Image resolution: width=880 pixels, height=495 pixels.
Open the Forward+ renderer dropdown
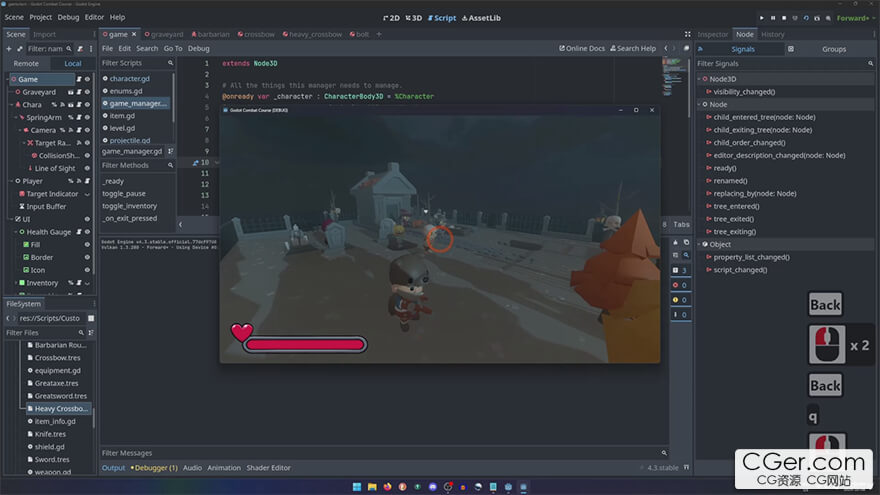pyautogui.click(x=855, y=18)
